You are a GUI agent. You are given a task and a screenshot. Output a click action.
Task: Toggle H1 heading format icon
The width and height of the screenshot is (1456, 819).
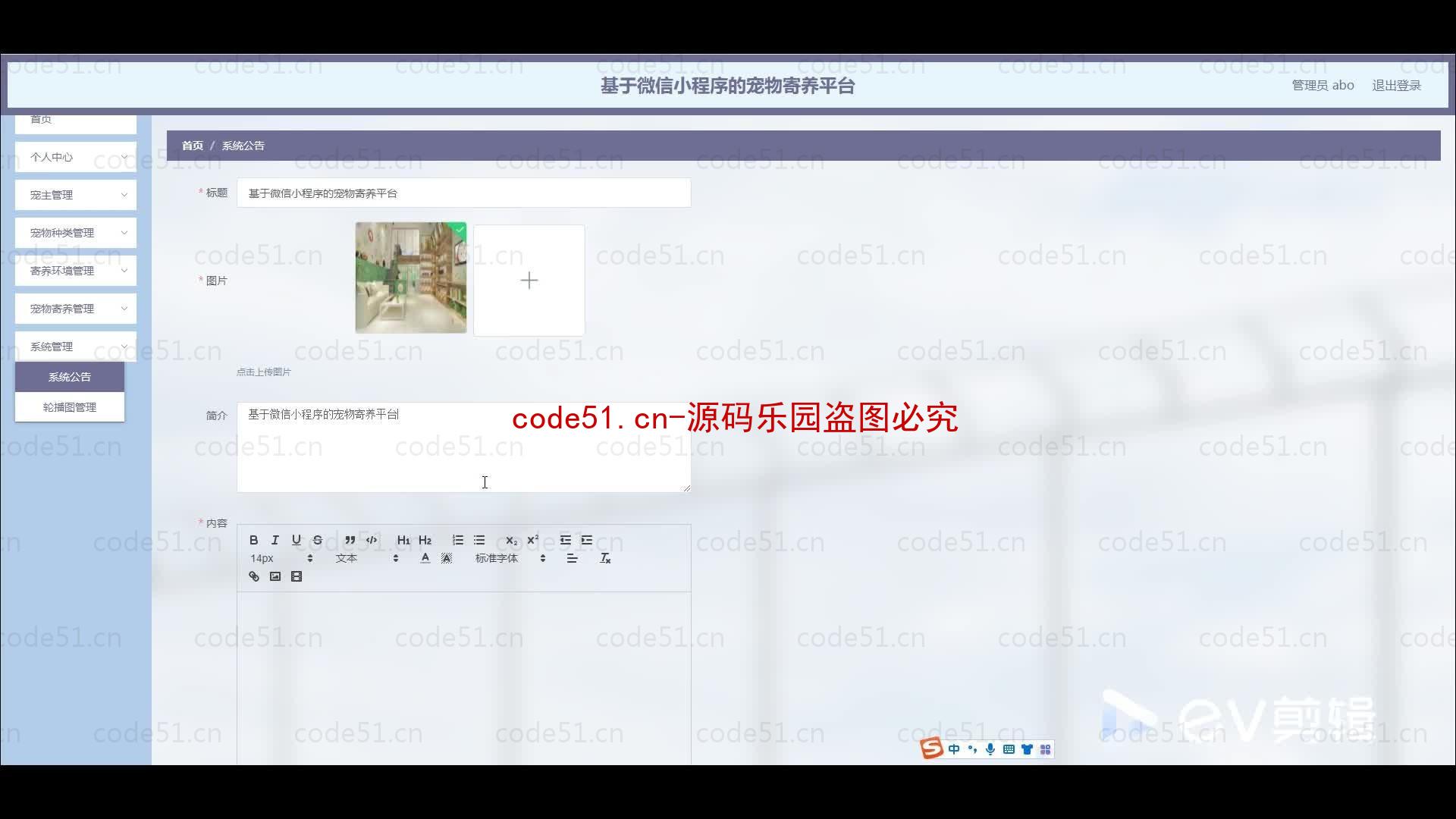click(404, 540)
